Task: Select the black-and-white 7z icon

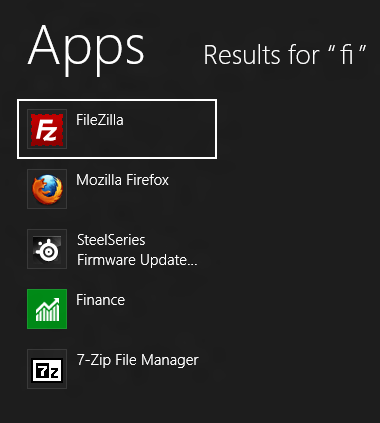Action: coord(47,369)
